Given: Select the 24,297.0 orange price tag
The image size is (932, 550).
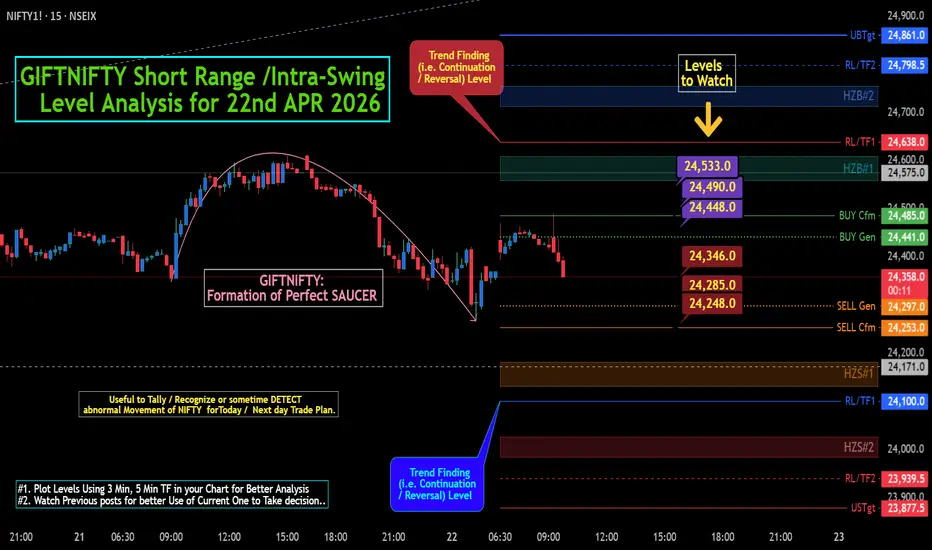Looking at the screenshot, I should pyautogui.click(x=905, y=306).
